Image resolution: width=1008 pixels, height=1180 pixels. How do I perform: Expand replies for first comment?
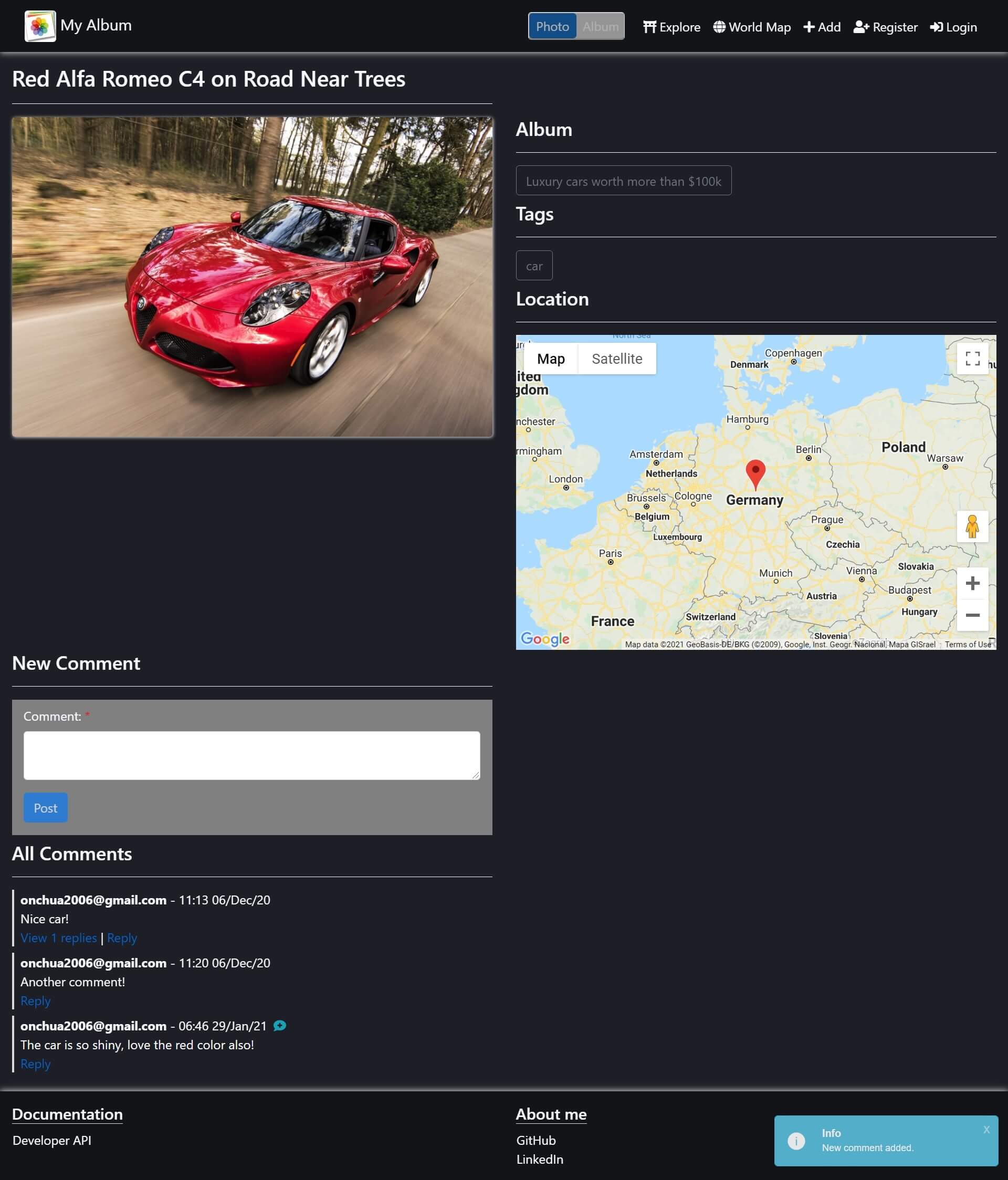59,937
